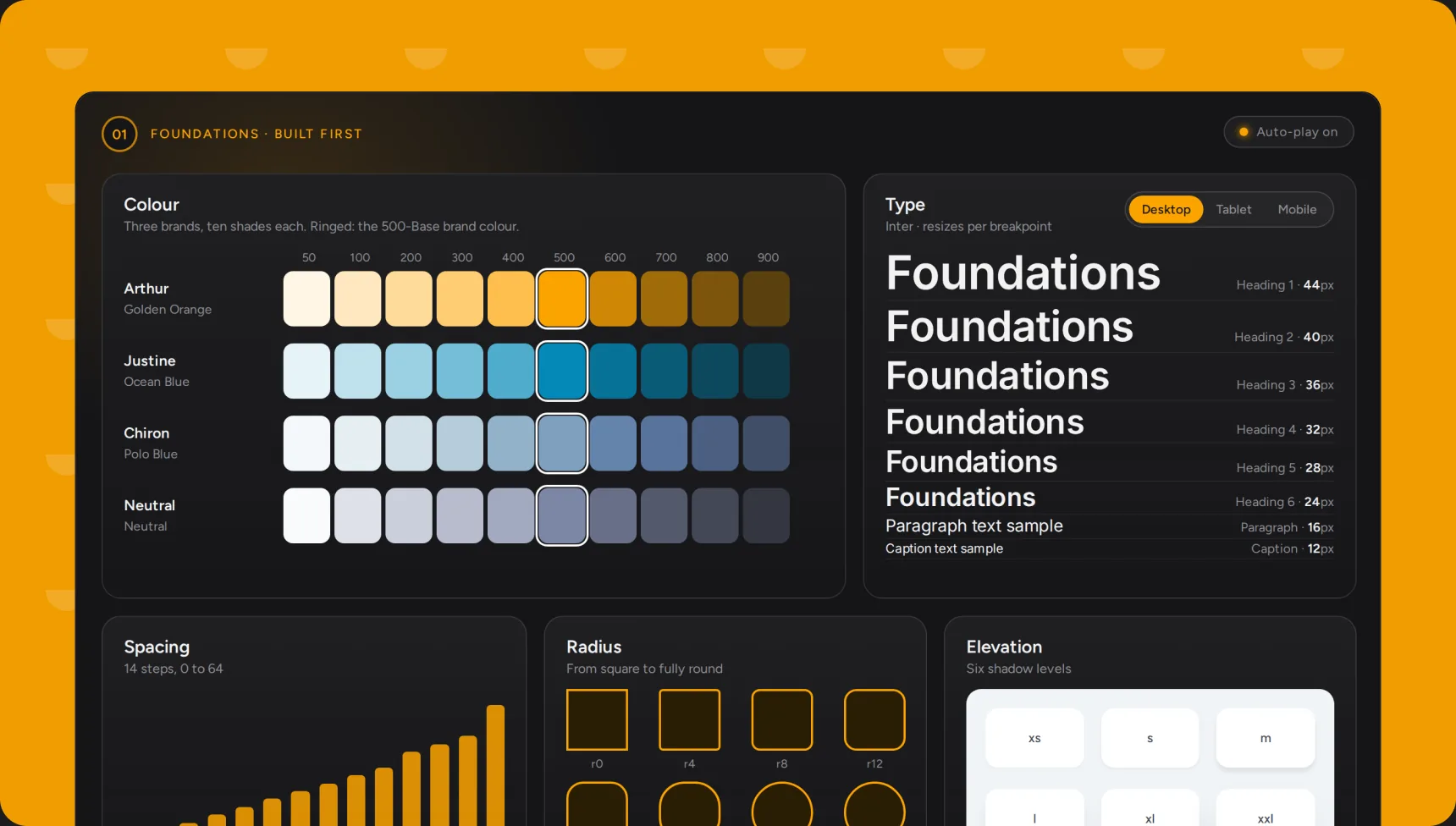Switch type preview to Mobile
The image size is (1456, 826).
[1297, 210]
